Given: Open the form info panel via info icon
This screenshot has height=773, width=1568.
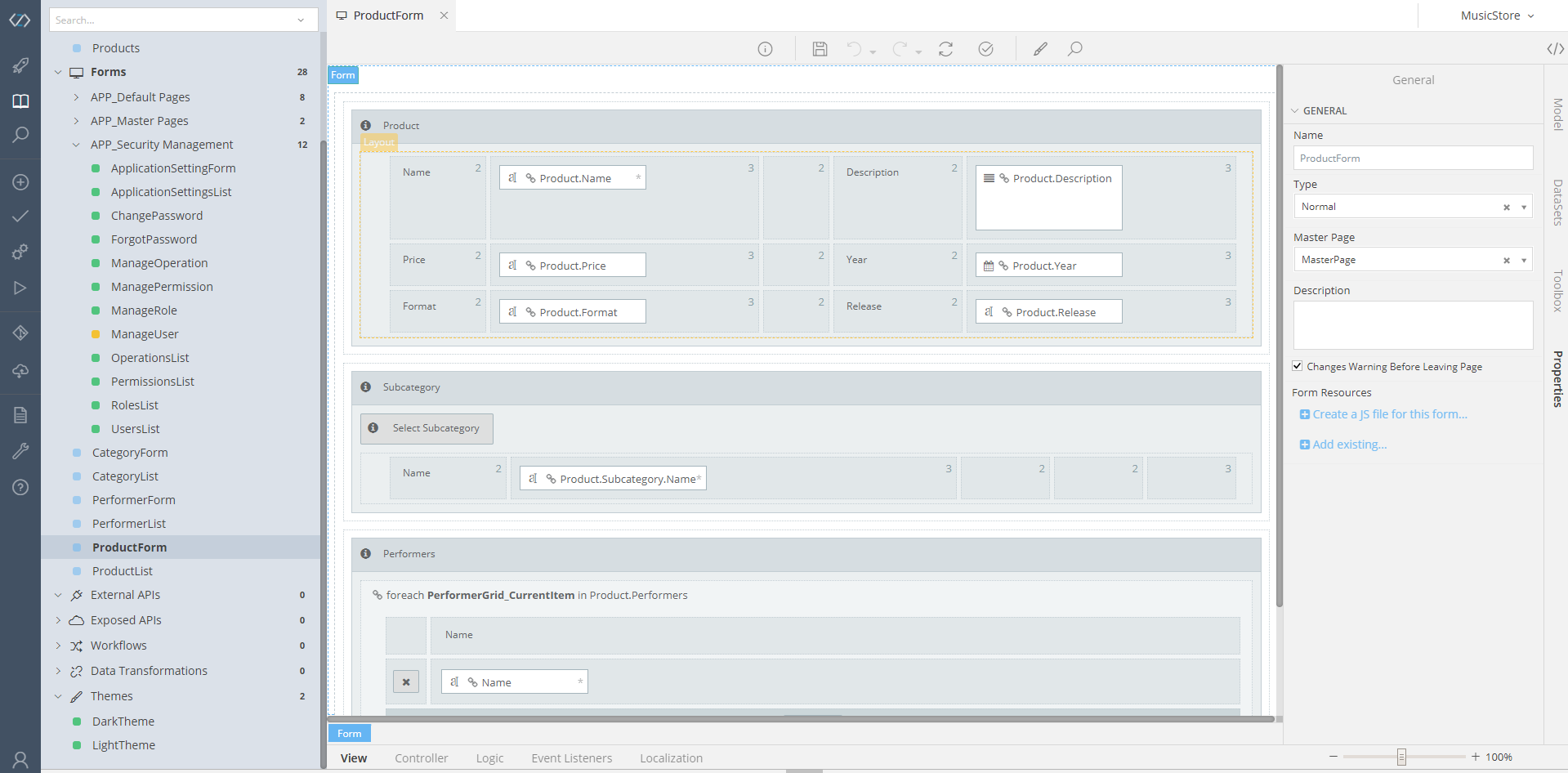Looking at the screenshot, I should coord(765,48).
